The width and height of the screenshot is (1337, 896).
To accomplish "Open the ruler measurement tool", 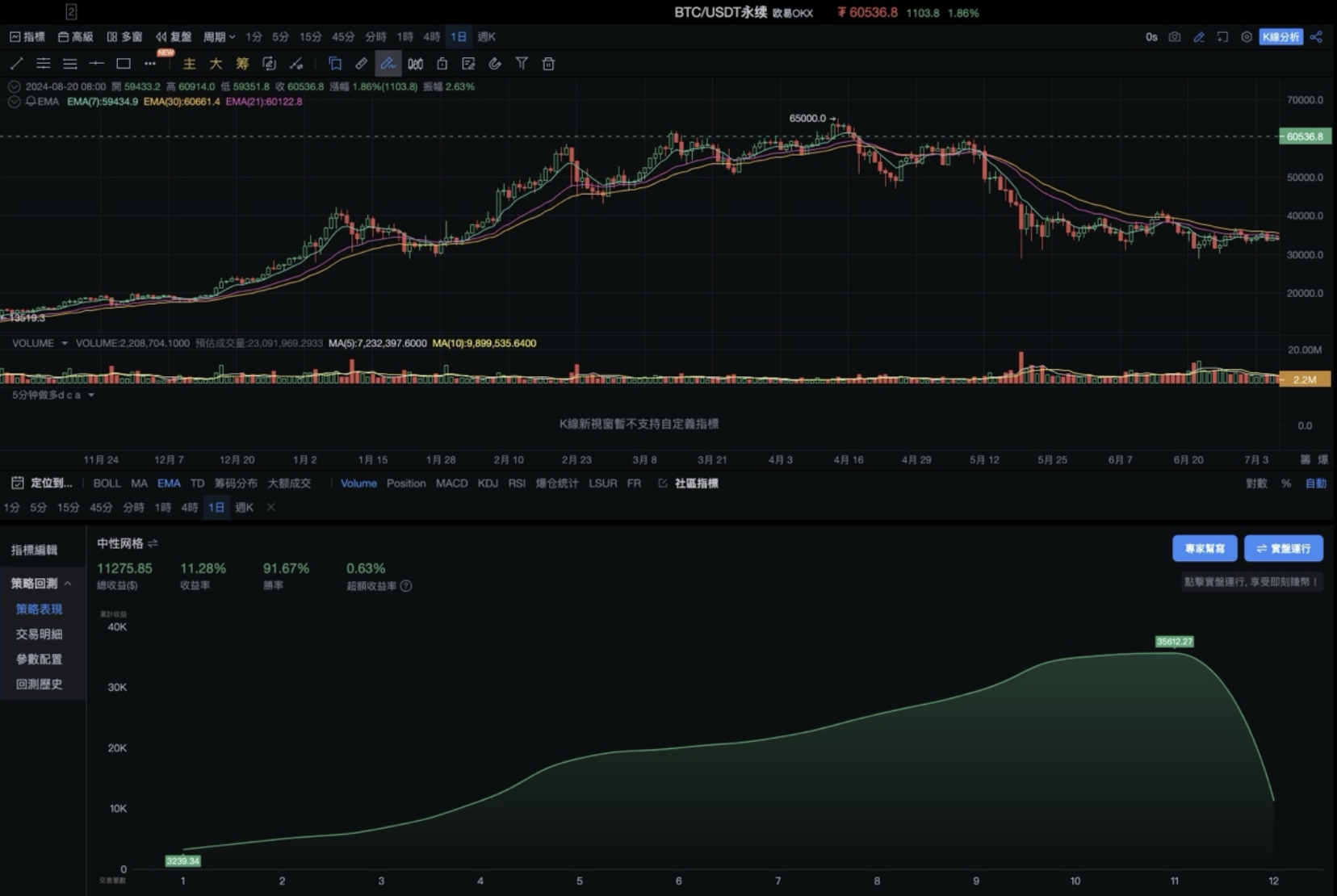I will [362, 64].
